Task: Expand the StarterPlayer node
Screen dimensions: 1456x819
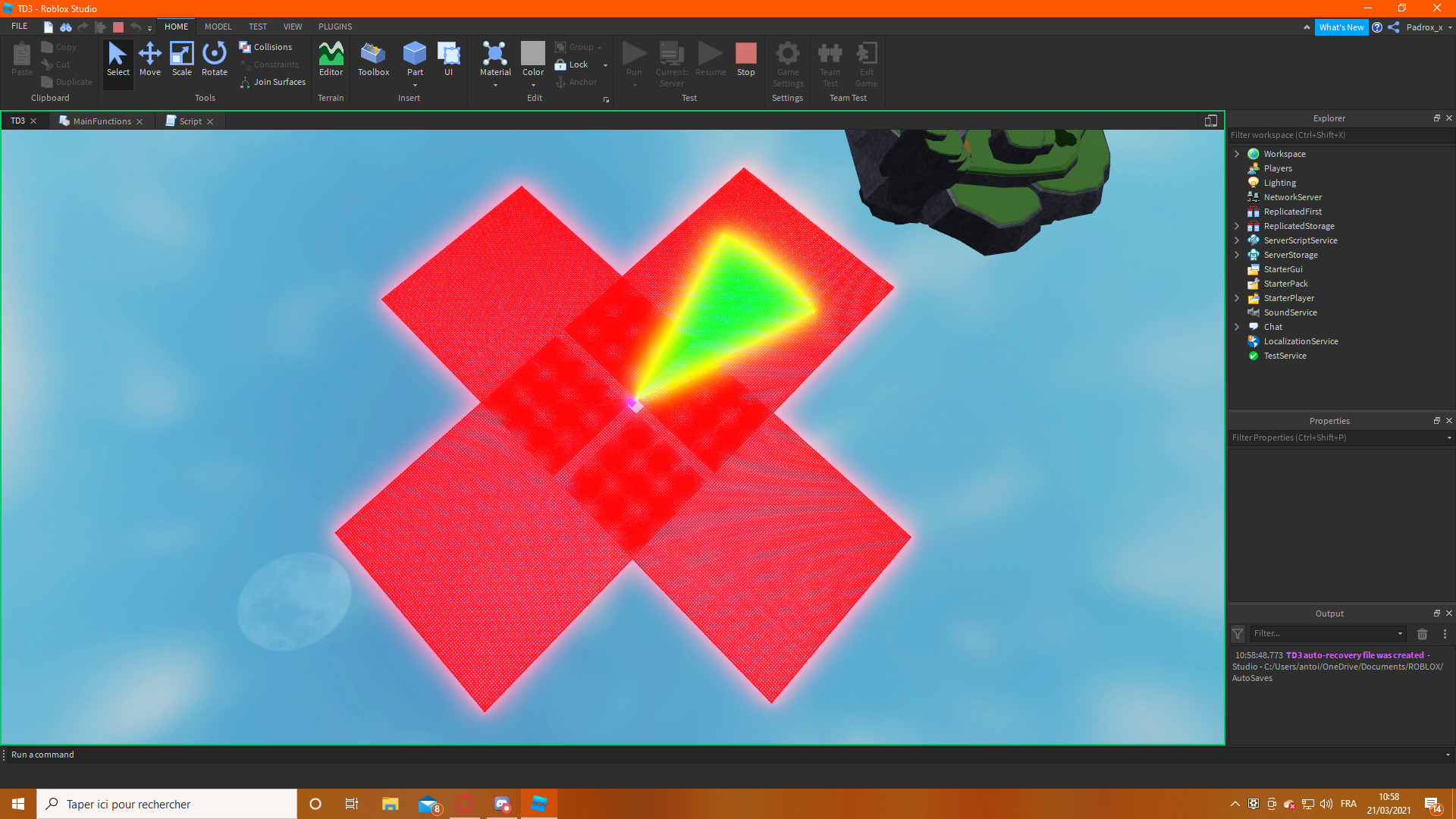Action: [1237, 298]
